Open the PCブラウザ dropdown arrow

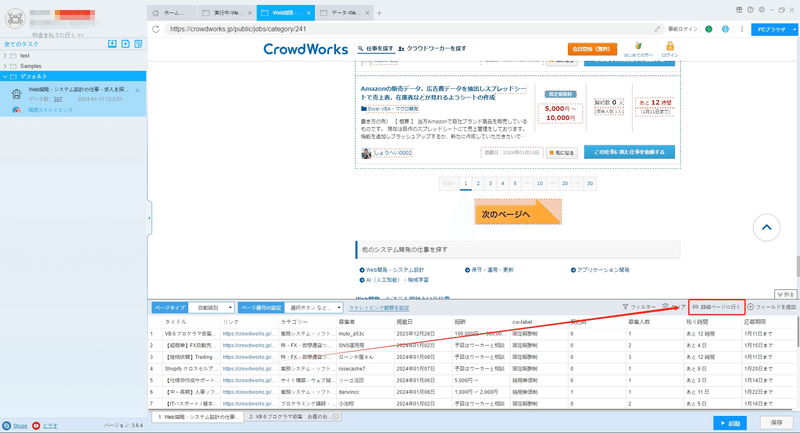(794, 30)
